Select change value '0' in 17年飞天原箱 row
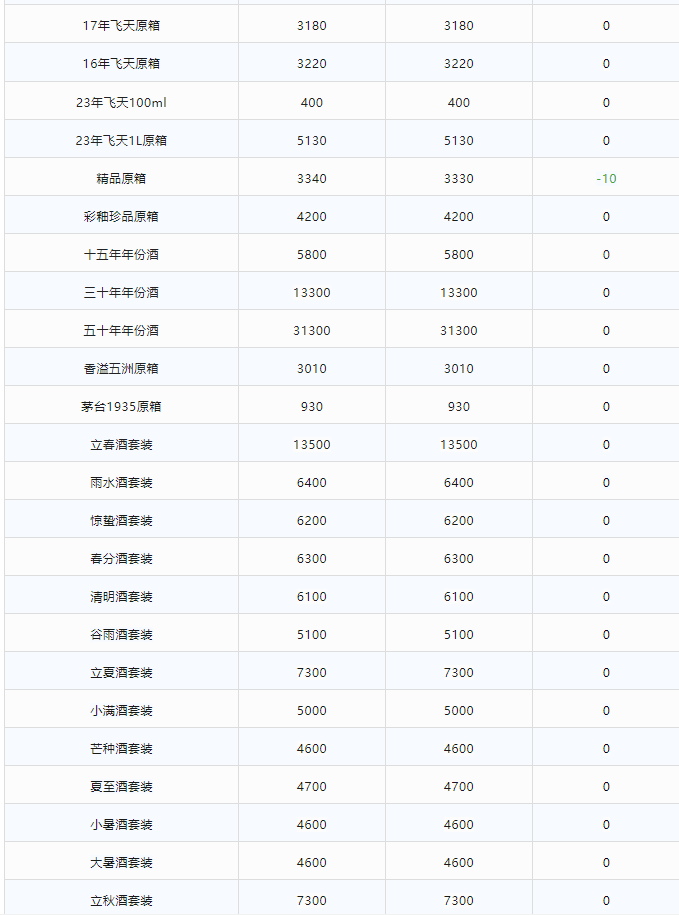The height and width of the screenshot is (915, 679). [606, 26]
